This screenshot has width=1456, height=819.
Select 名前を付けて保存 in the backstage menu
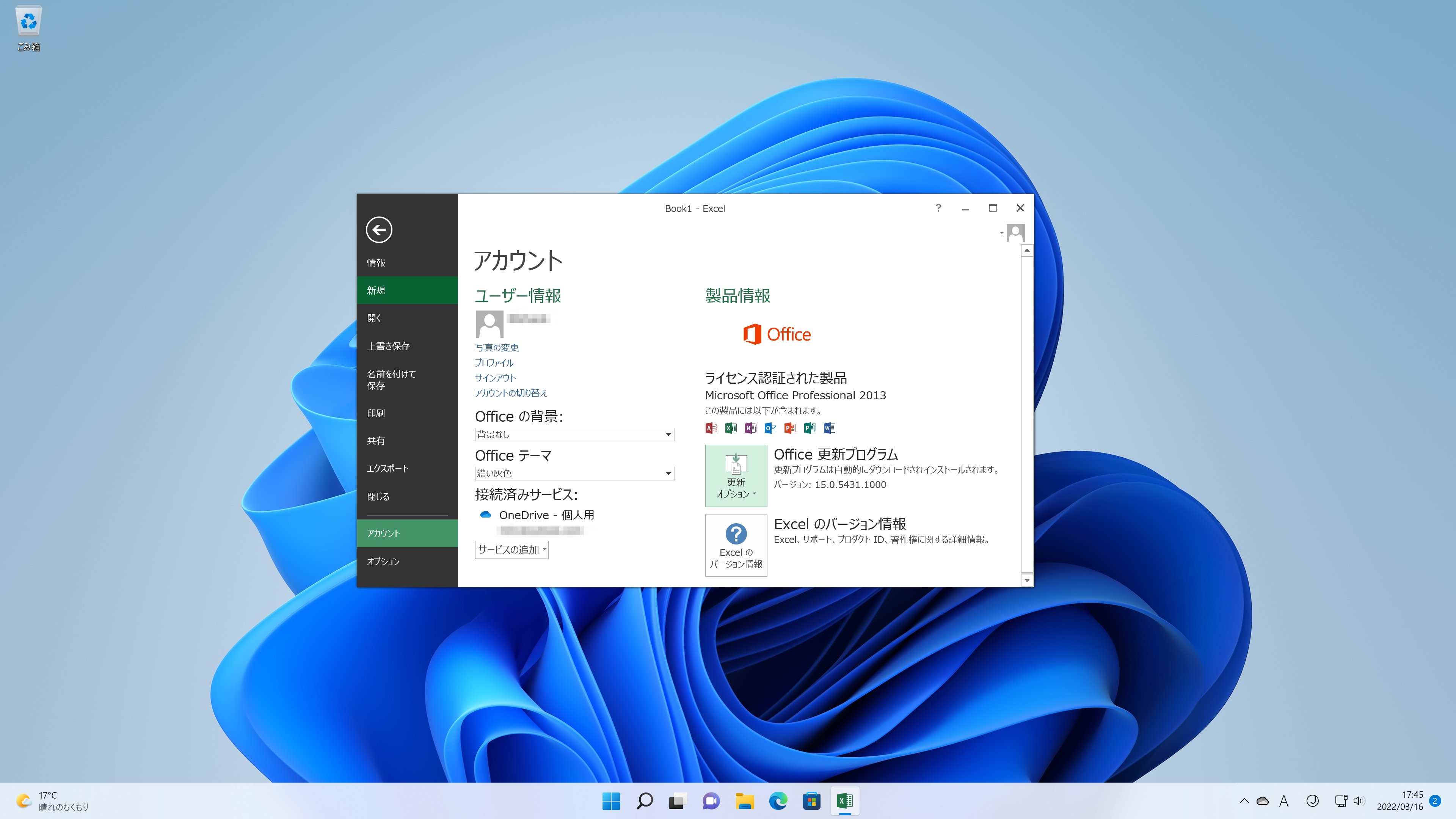[407, 380]
